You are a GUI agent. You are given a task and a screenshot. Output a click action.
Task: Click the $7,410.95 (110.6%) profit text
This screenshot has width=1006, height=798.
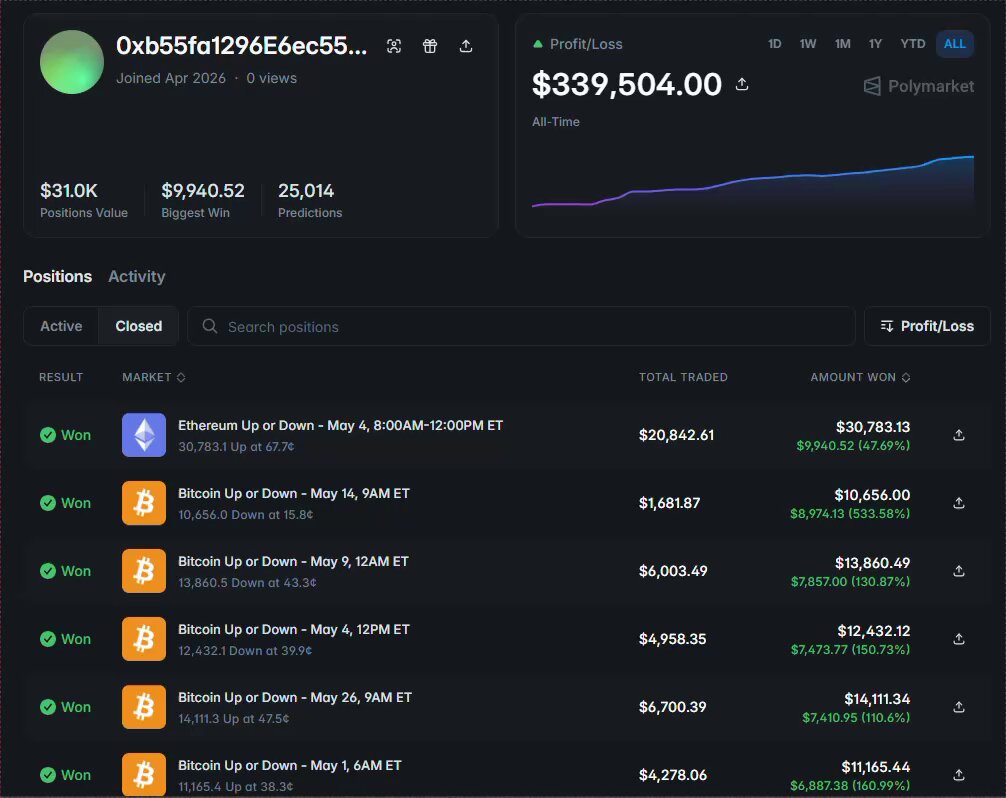tap(856, 717)
